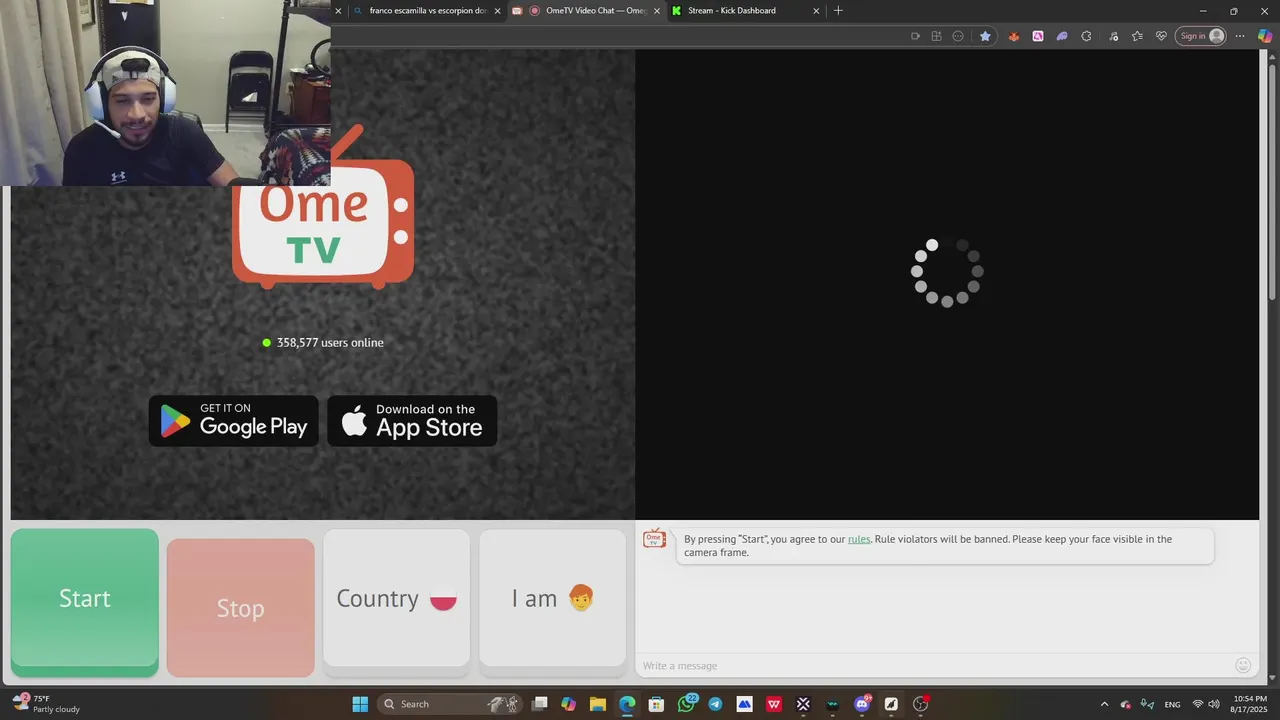
Task: Click the ENG language indicator
Action: tap(1173, 704)
